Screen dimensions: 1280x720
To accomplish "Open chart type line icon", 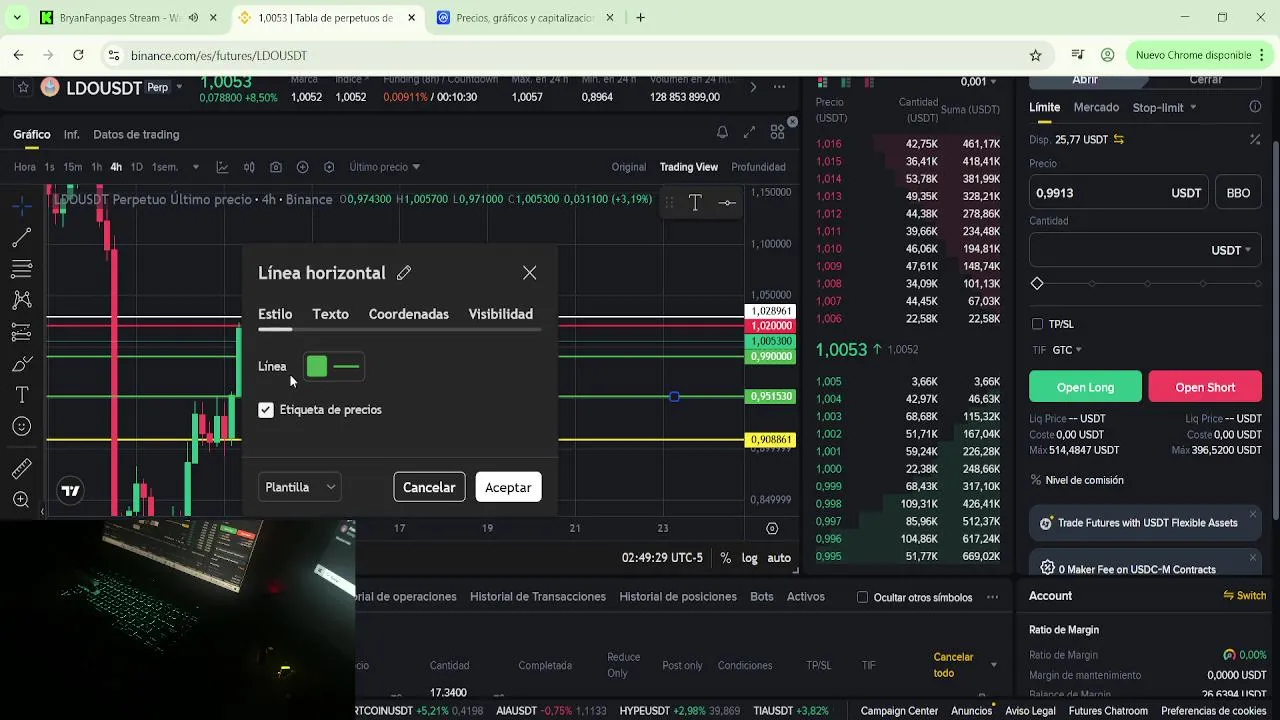I will click(x=222, y=167).
